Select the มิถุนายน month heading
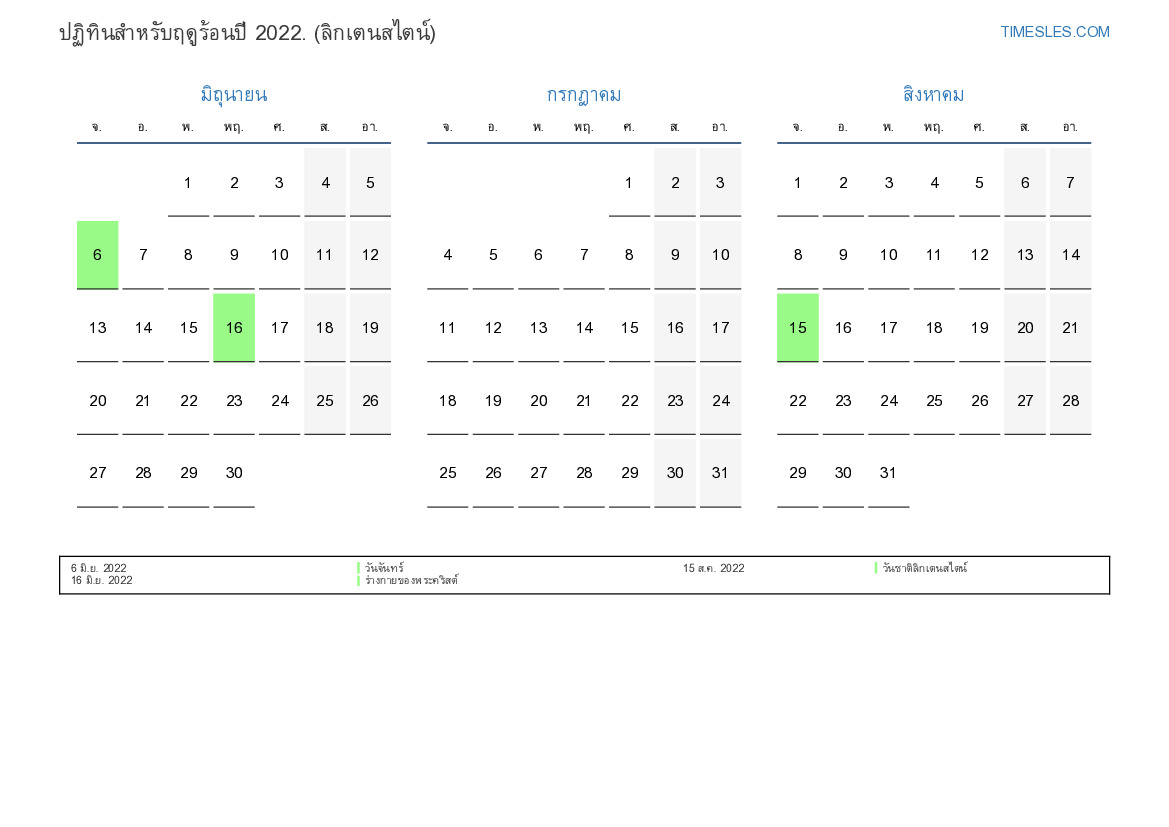1169x827 pixels. [x=233, y=95]
